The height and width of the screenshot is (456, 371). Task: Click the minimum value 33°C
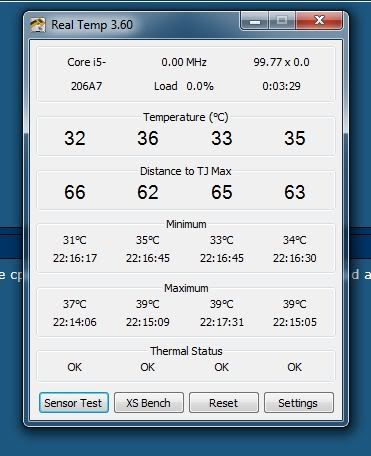point(222,240)
